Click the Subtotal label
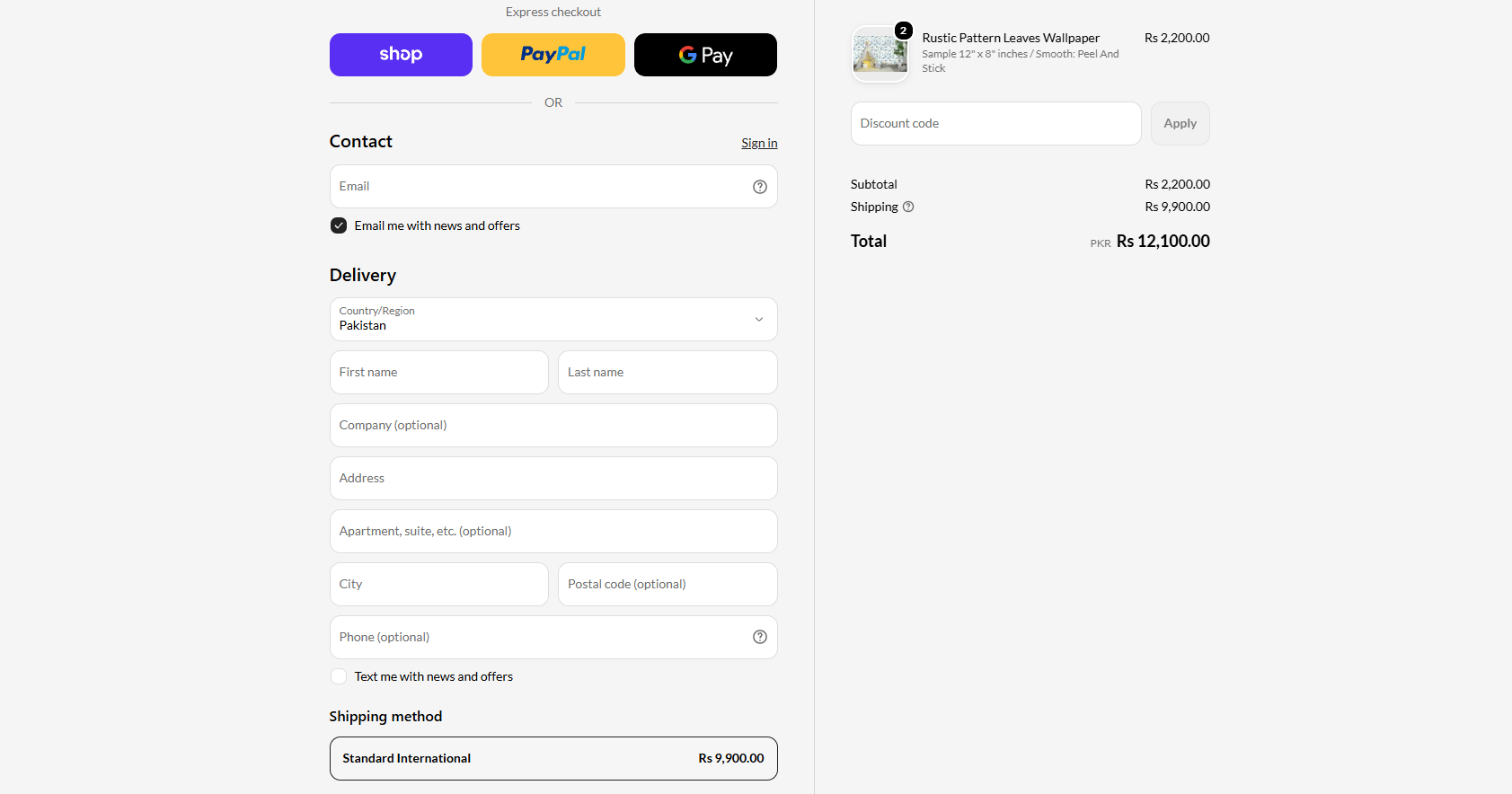This screenshot has height=794, width=1512. coord(874,184)
